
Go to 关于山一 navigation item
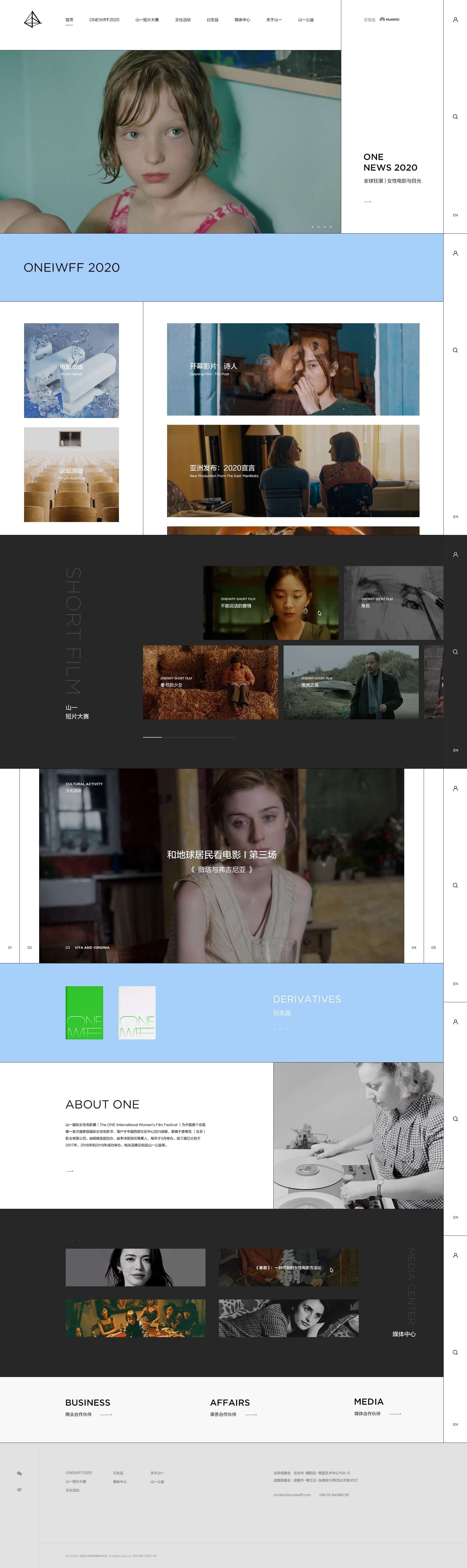274,19
